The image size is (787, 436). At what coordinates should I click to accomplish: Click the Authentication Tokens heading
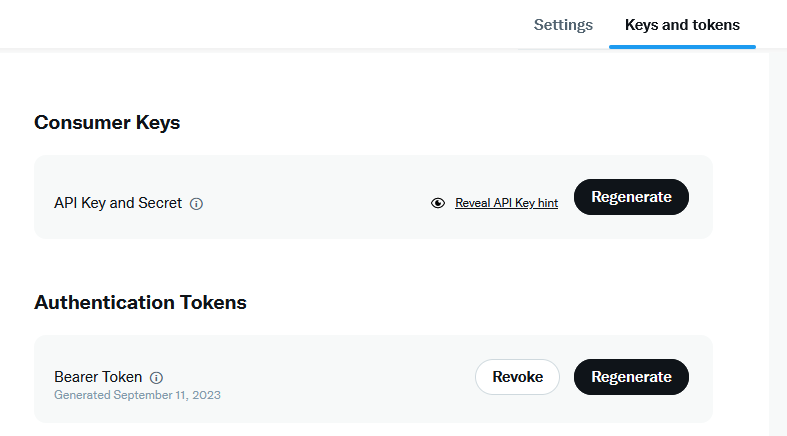(x=140, y=302)
